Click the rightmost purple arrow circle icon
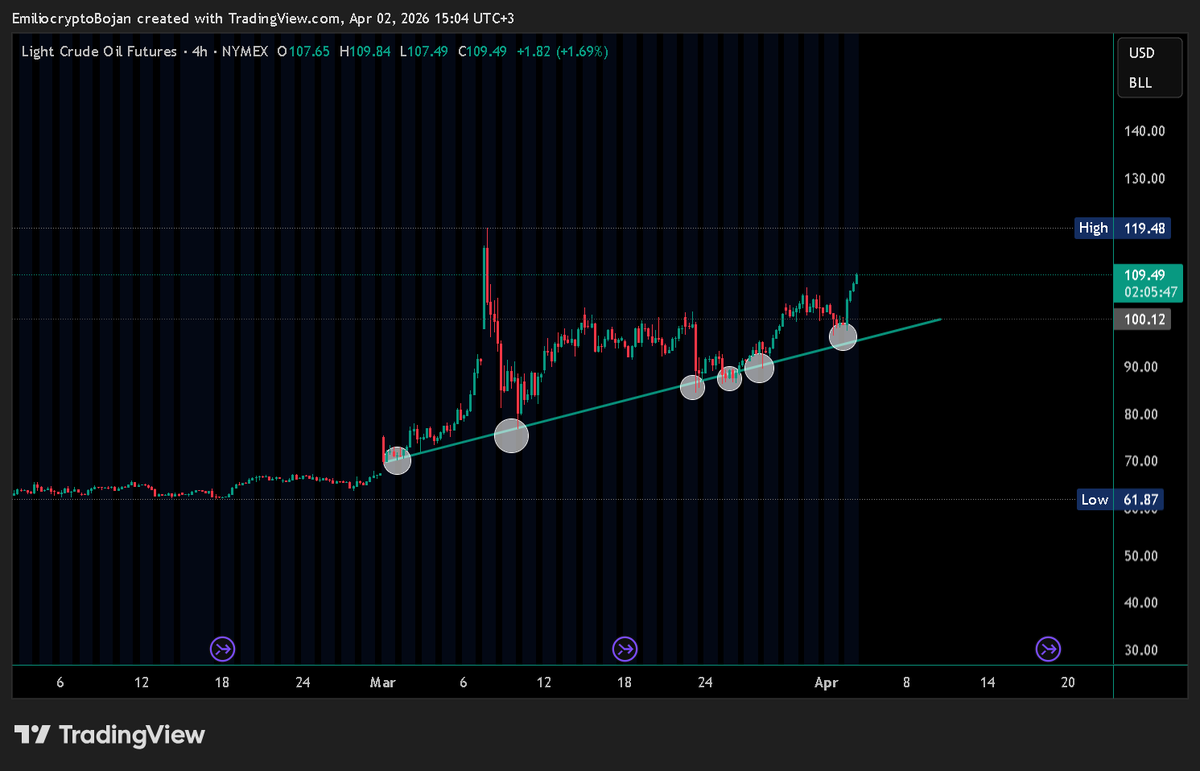The height and width of the screenshot is (771, 1200). click(x=1048, y=649)
